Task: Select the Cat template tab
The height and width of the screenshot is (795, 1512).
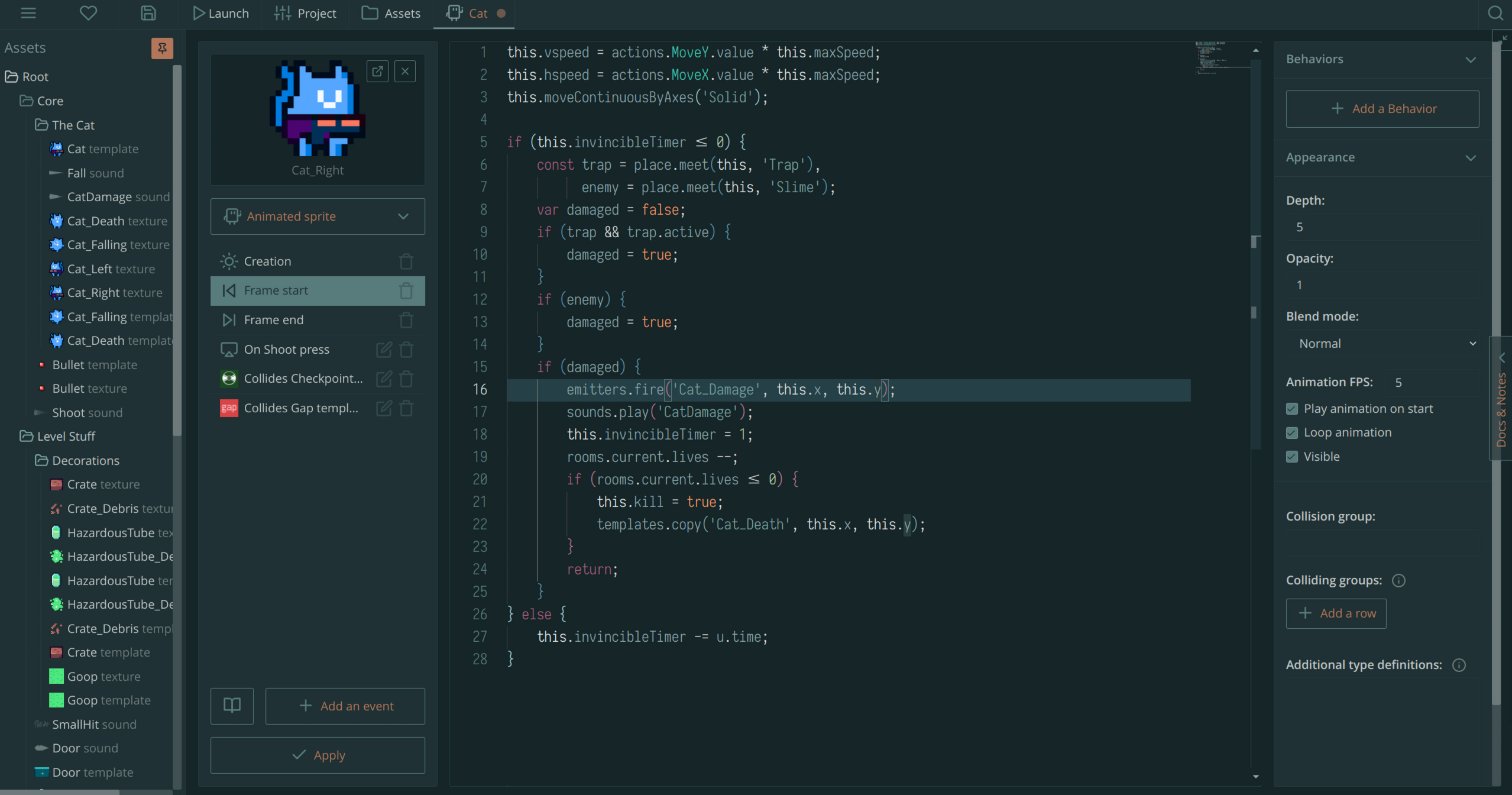Action: coord(474,13)
